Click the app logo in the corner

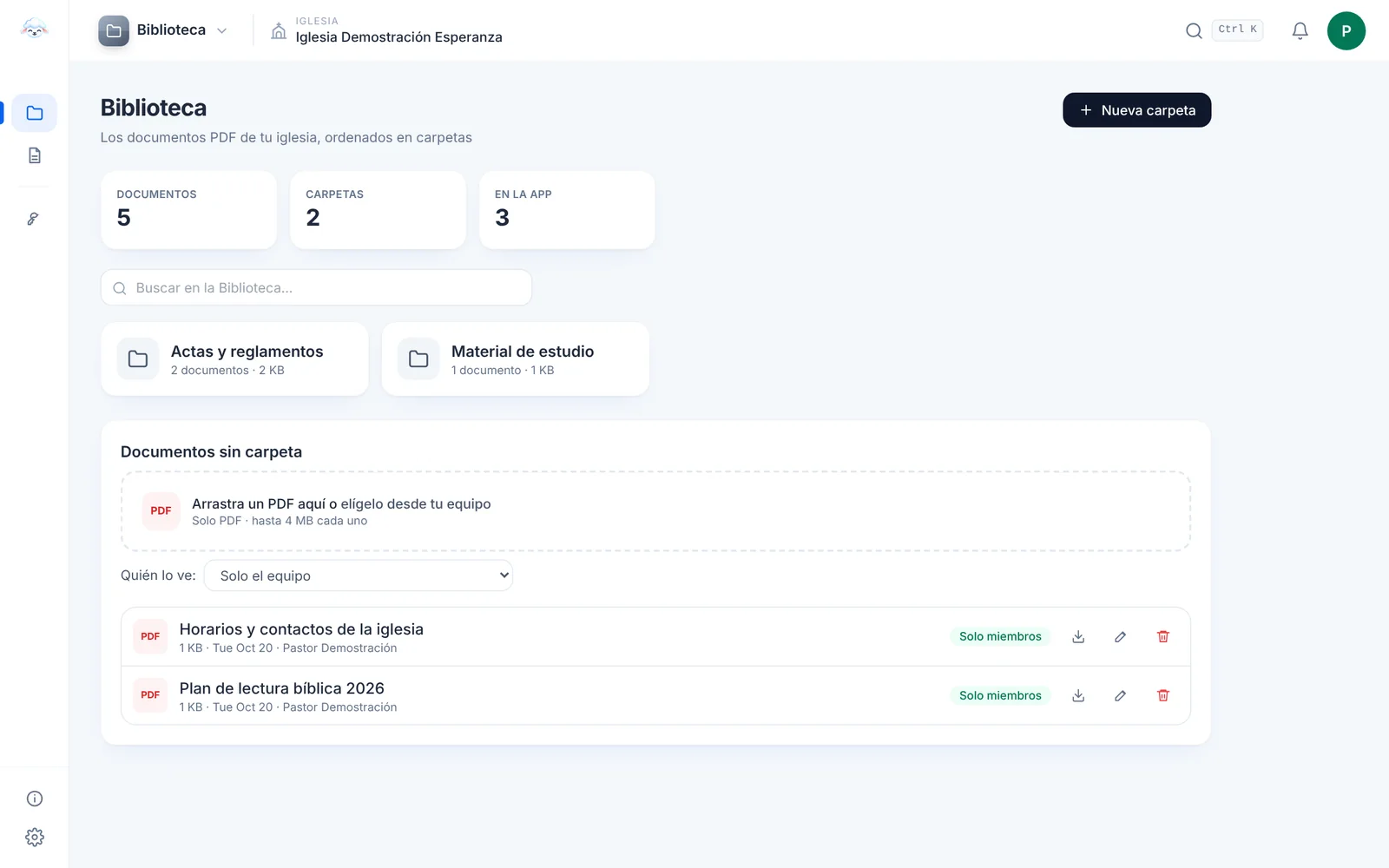[x=34, y=29]
